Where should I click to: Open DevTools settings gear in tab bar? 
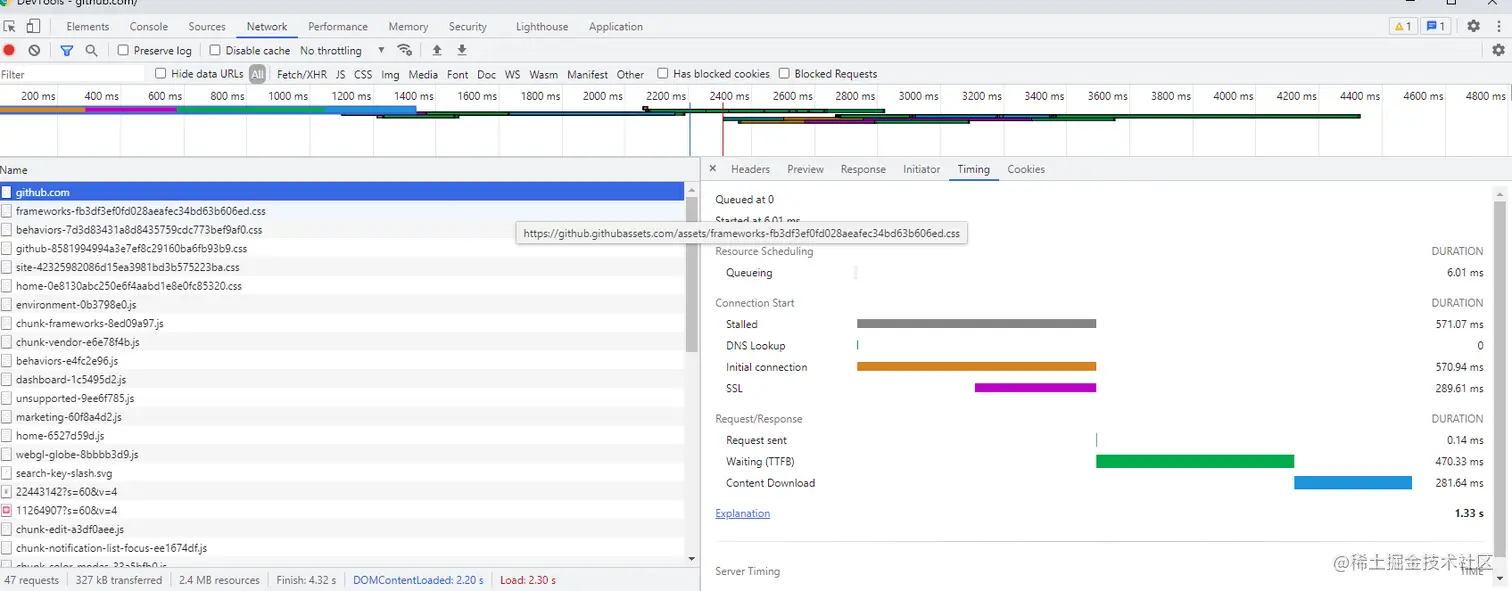tap(1473, 26)
